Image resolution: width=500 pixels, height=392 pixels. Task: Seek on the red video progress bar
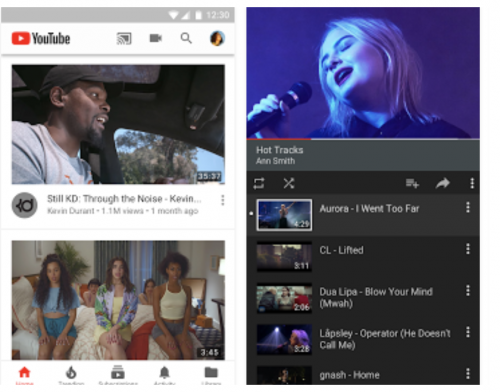[363, 138]
